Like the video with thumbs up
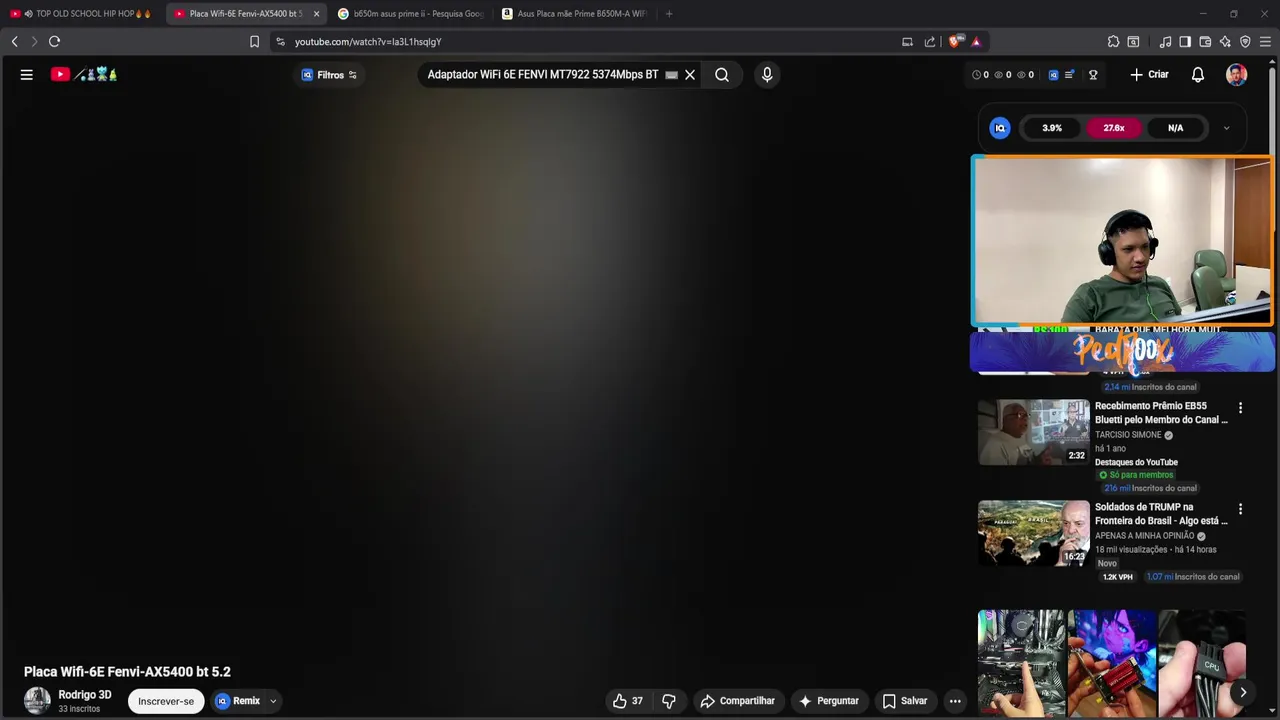This screenshot has width=1280, height=720. pyautogui.click(x=628, y=701)
